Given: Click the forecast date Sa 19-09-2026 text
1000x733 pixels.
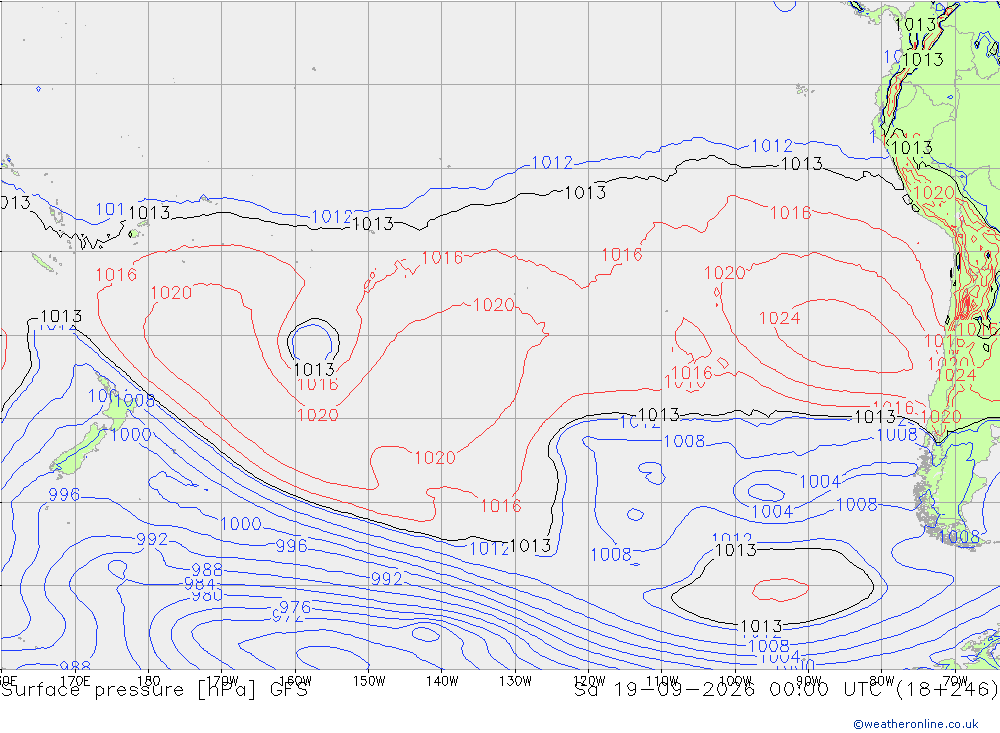Looking at the screenshot, I should pyautogui.click(x=664, y=690).
